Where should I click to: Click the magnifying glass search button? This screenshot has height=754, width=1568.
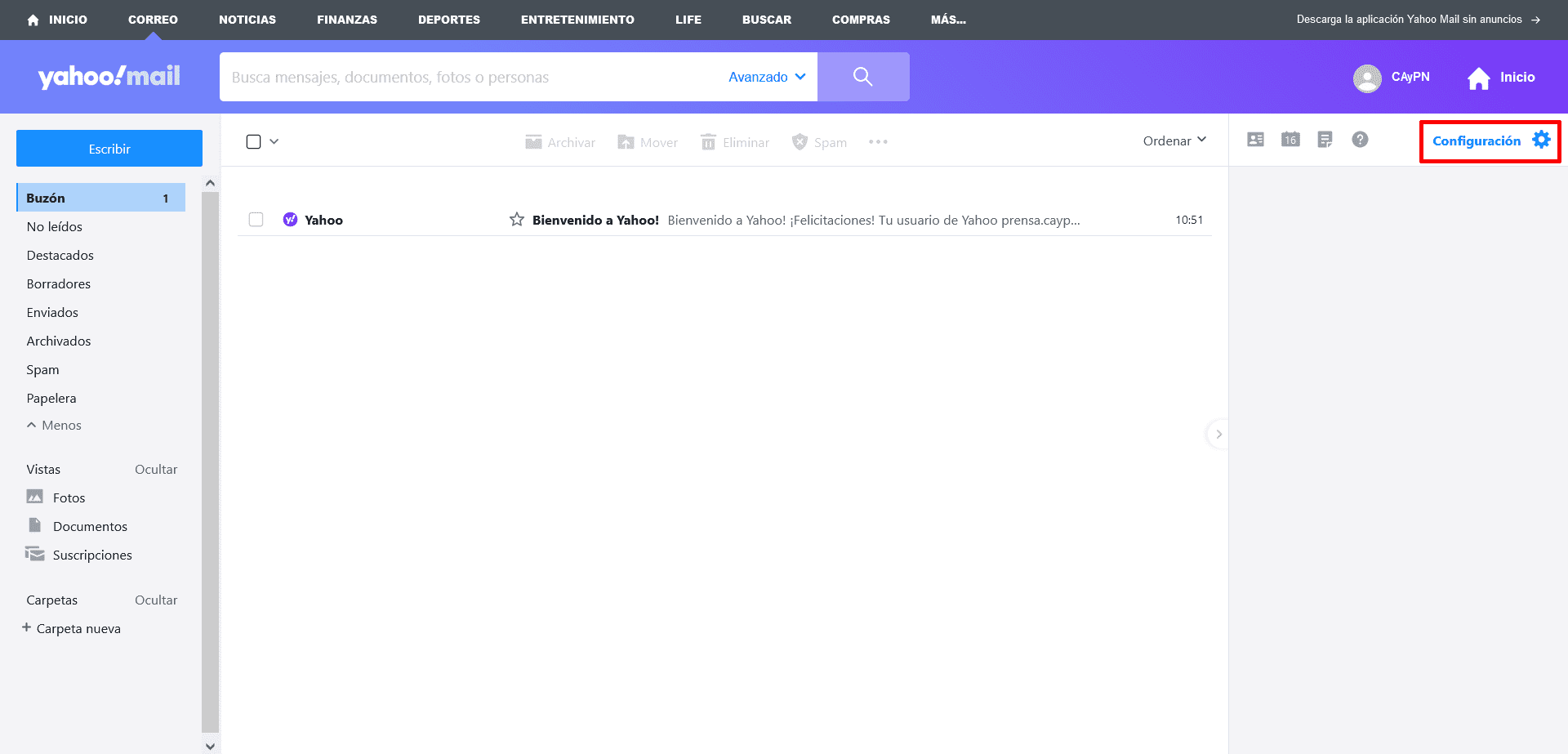(863, 77)
